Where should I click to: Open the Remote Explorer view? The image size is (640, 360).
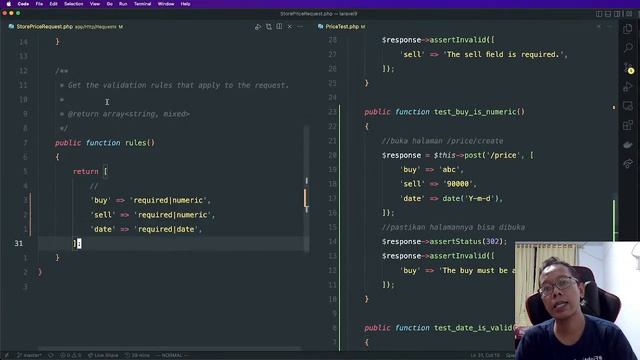click(628, 106)
